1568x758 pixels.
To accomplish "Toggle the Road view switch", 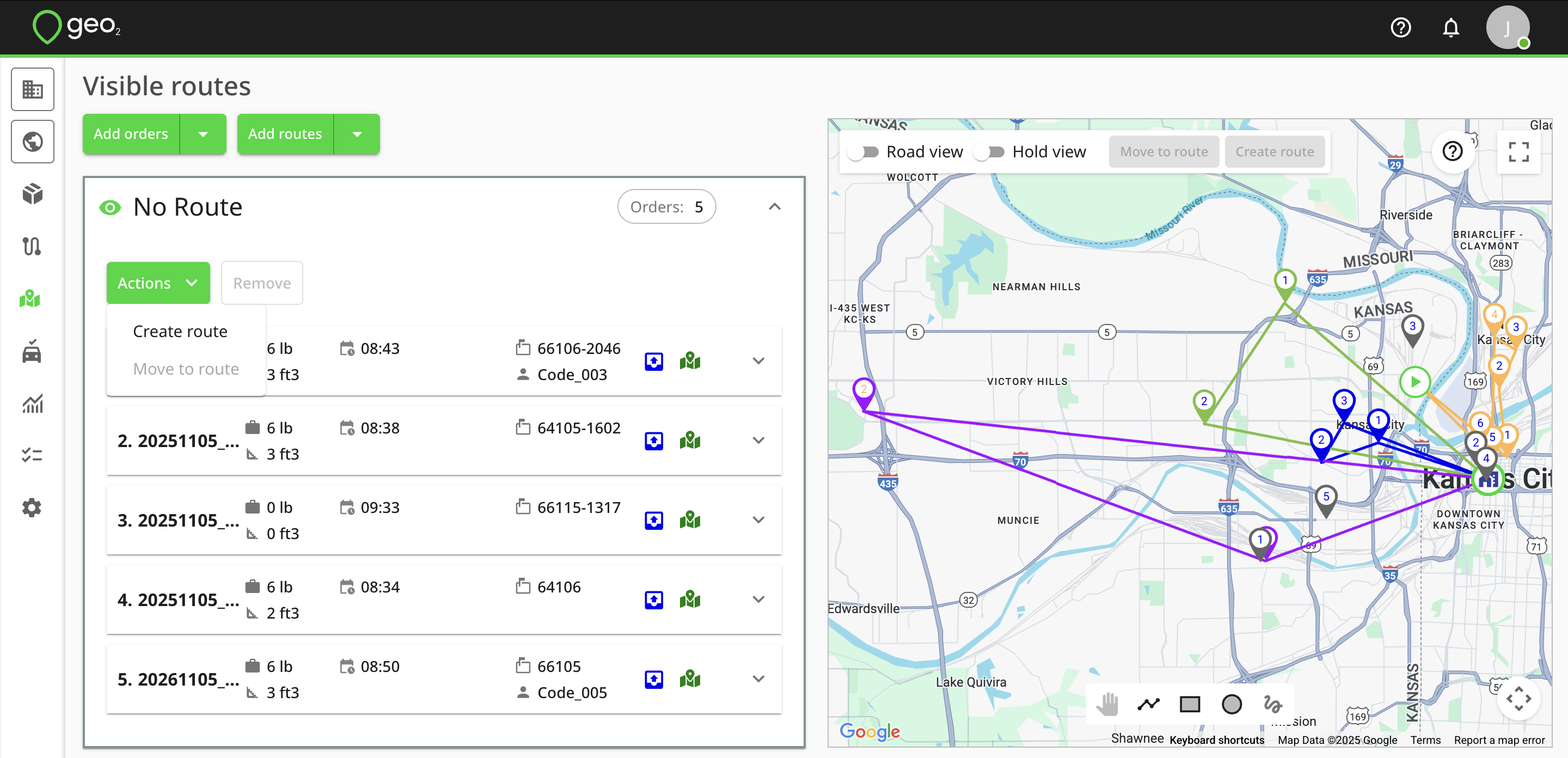I will tap(863, 151).
